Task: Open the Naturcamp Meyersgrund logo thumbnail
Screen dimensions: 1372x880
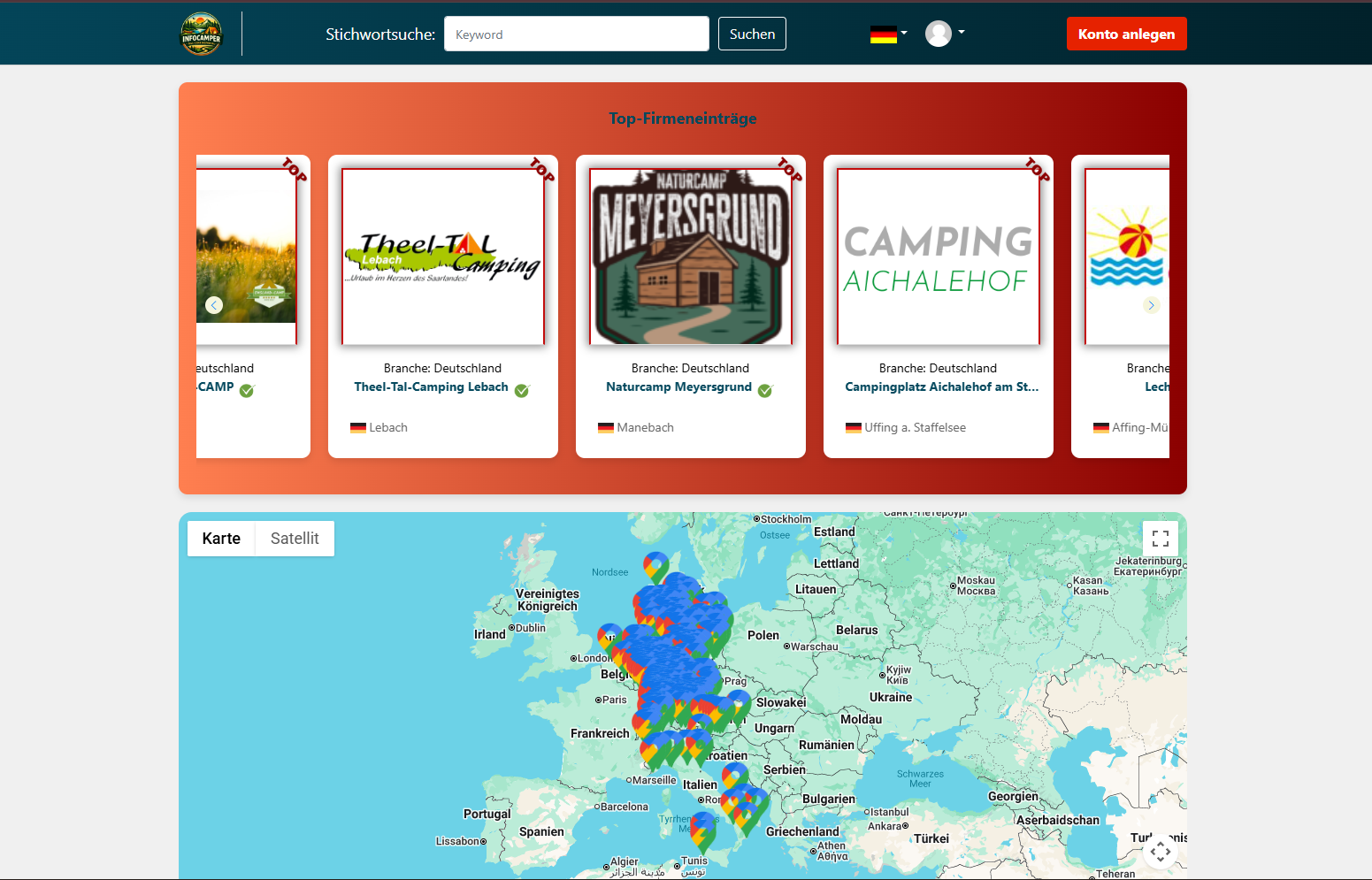Action: pos(691,256)
